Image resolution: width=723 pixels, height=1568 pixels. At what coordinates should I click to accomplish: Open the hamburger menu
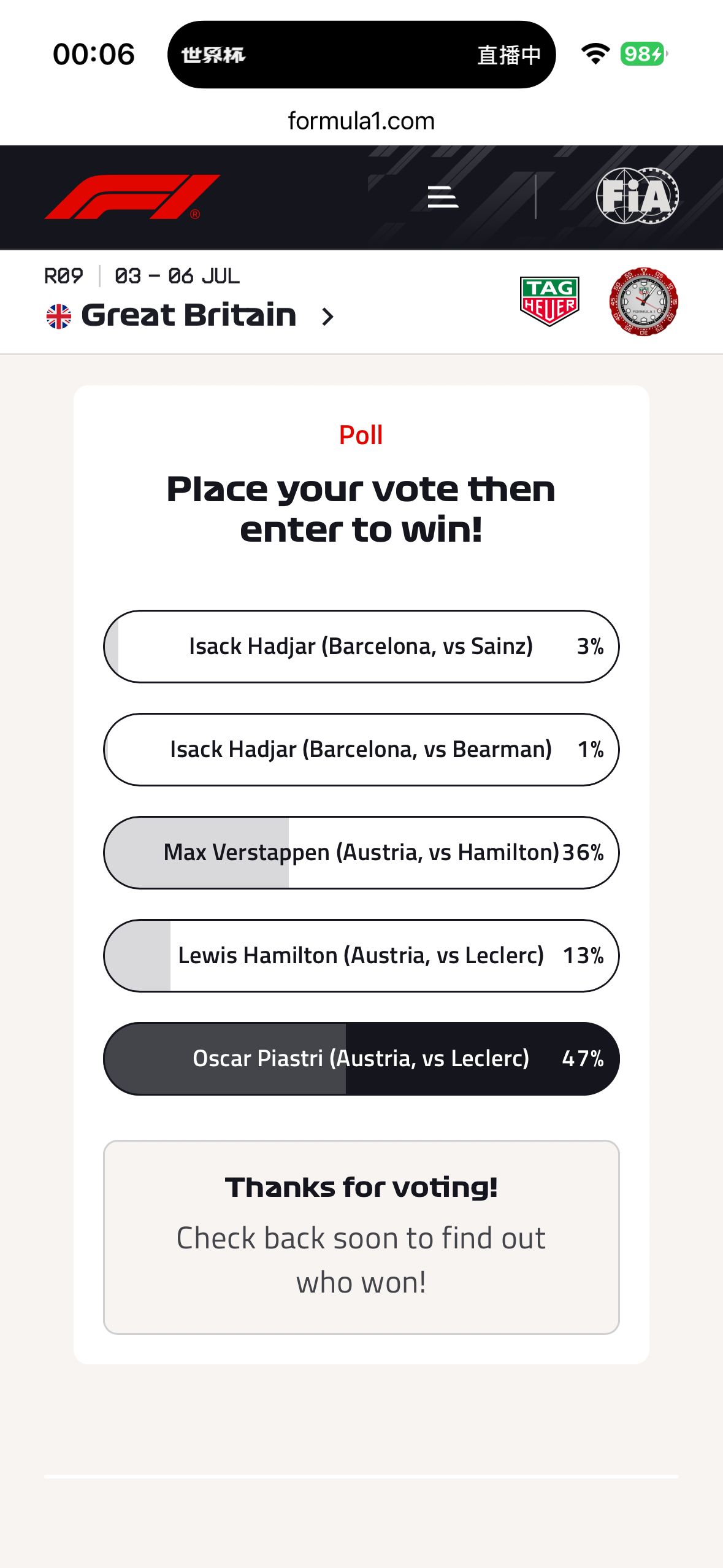coord(443,197)
